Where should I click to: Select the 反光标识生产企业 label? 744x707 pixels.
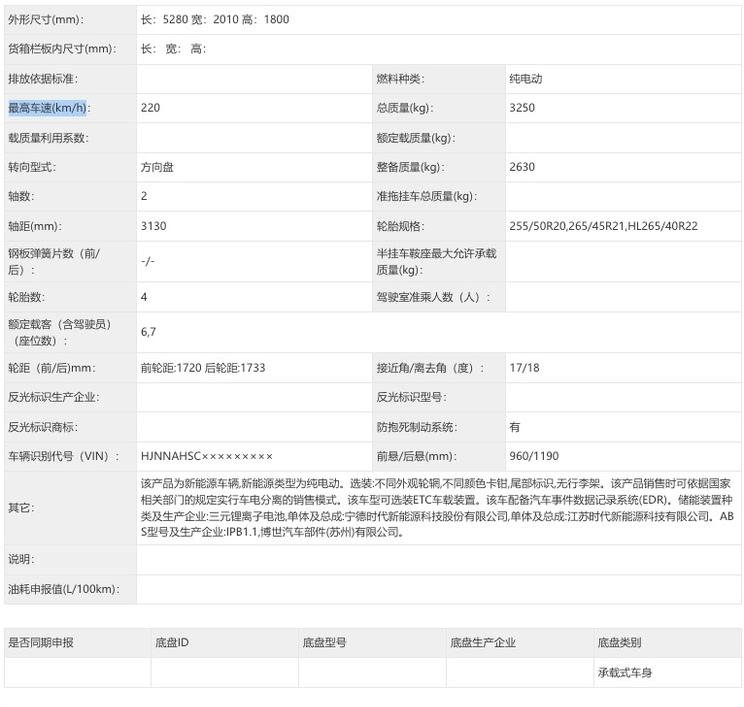click(53, 398)
